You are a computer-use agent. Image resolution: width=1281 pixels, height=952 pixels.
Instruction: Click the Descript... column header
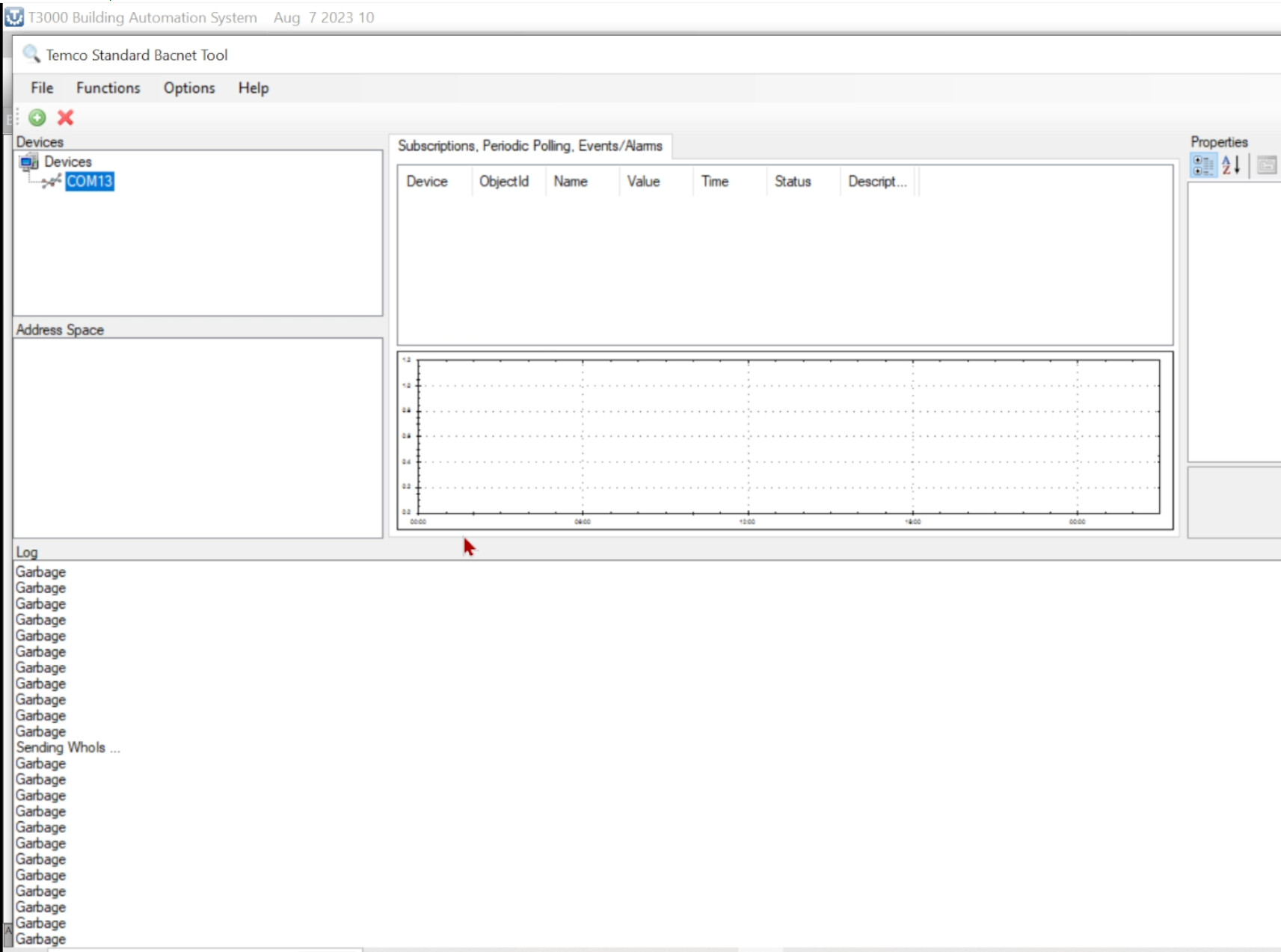click(x=876, y=182)
